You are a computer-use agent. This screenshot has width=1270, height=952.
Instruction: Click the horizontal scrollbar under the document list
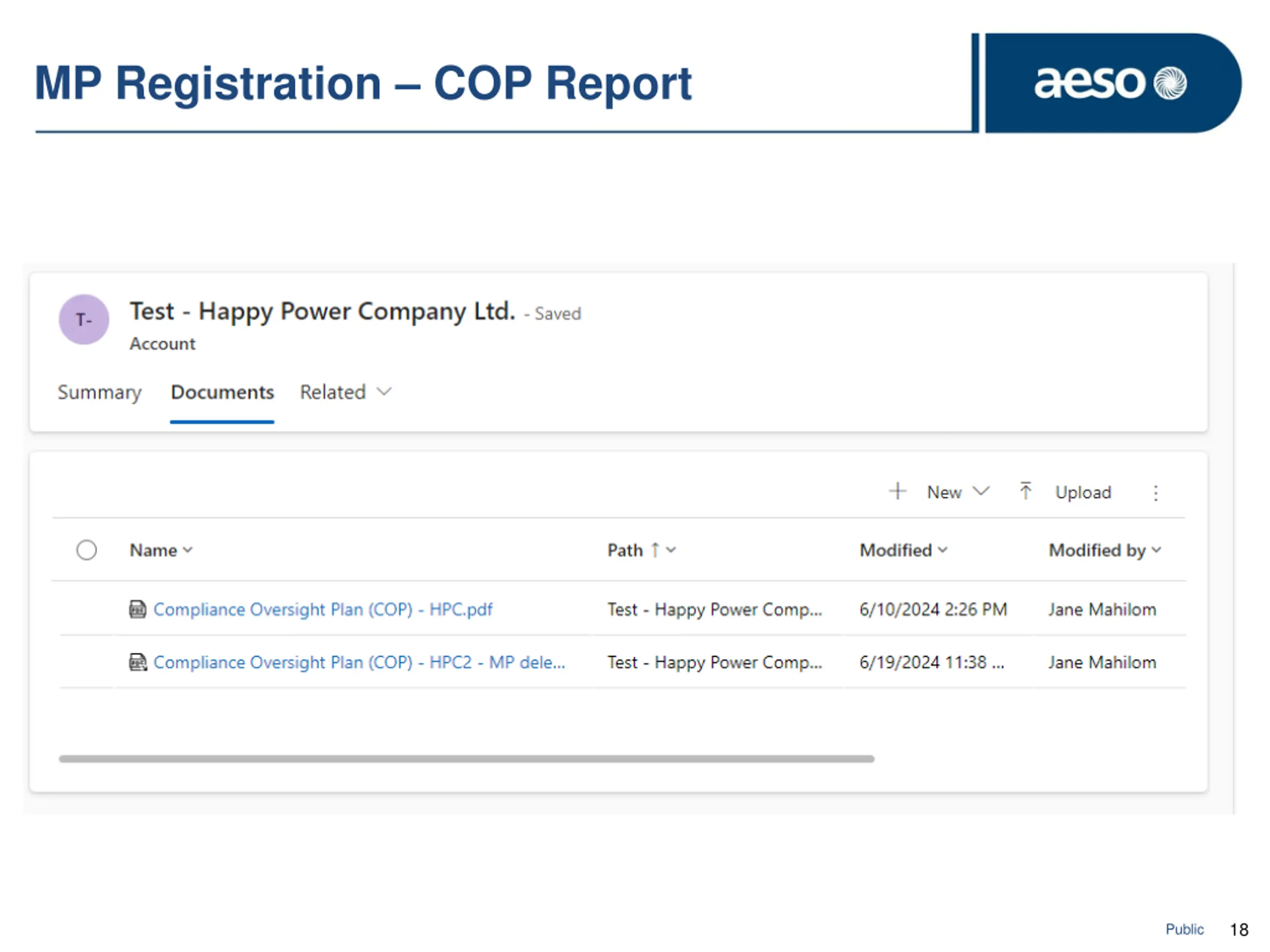pyautogui.click(x=466, y=759)
